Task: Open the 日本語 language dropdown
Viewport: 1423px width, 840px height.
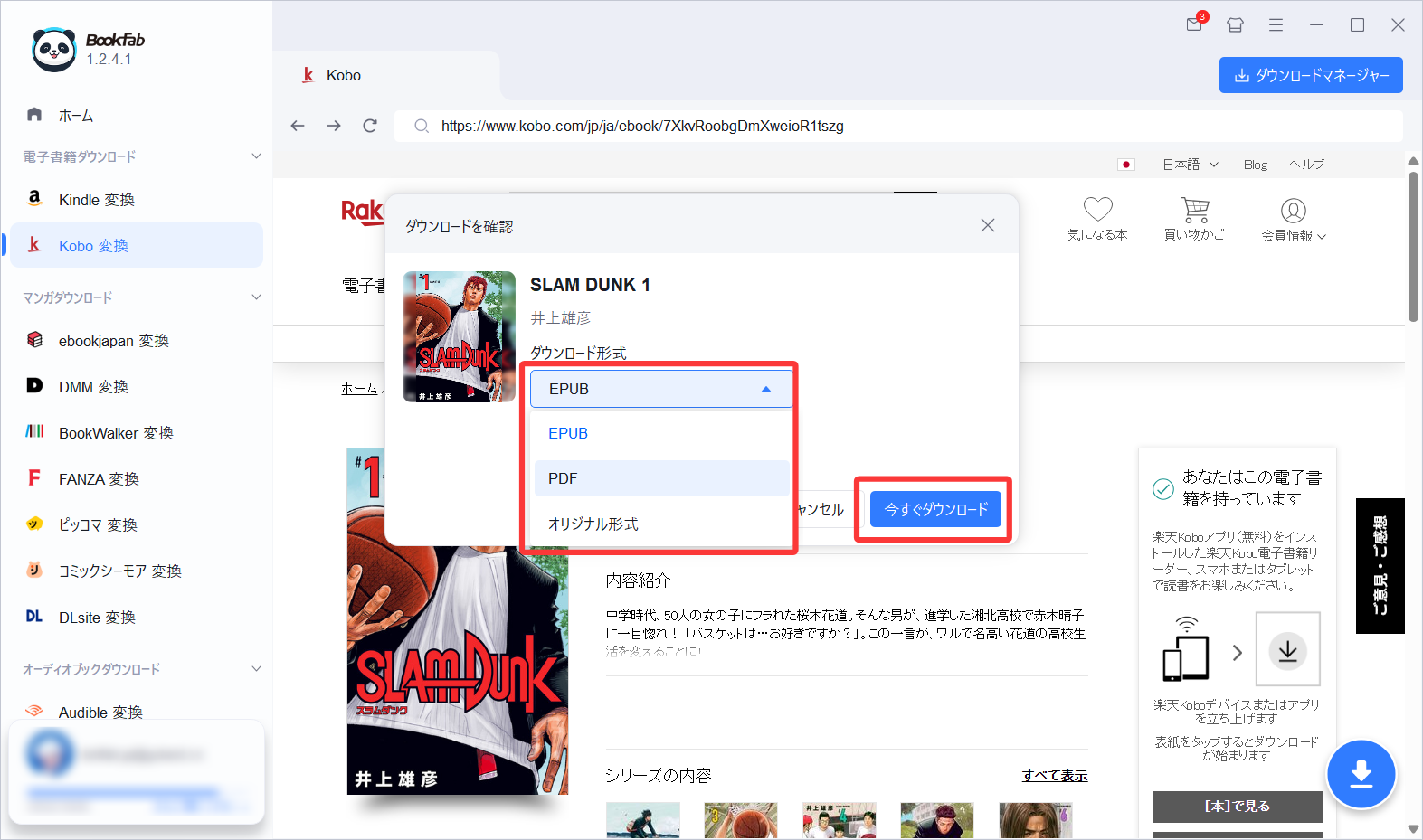Action: pyautogui.click(x=1191, y=165)
